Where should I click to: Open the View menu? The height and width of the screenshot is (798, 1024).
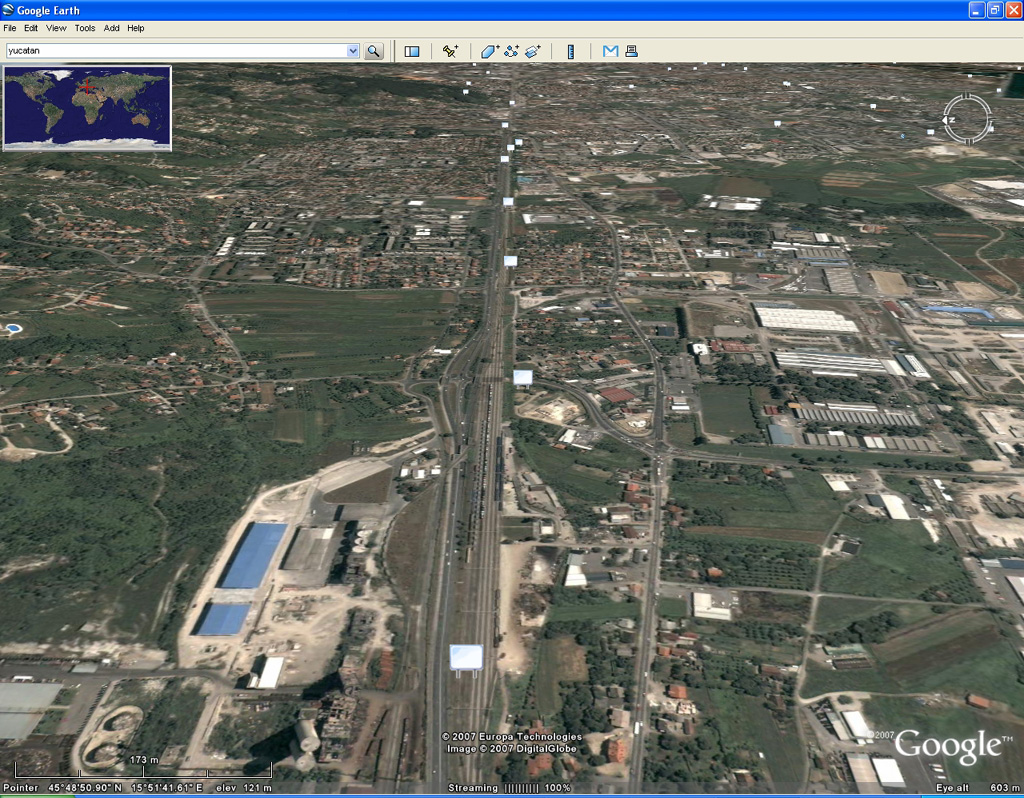click(x=56, y=28)
